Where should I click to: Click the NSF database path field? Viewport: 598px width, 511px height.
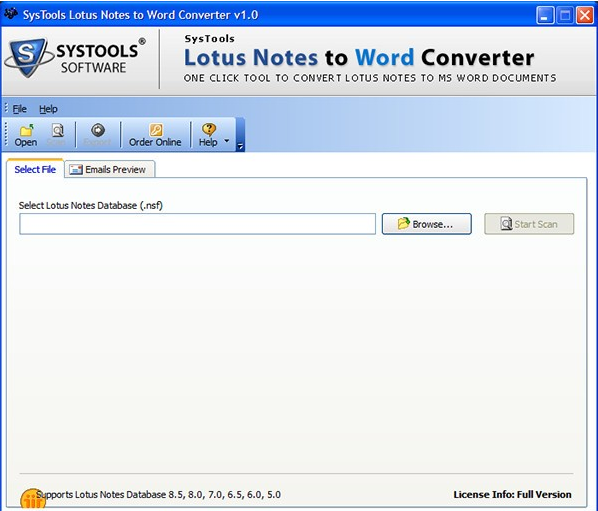coord(198,224)
